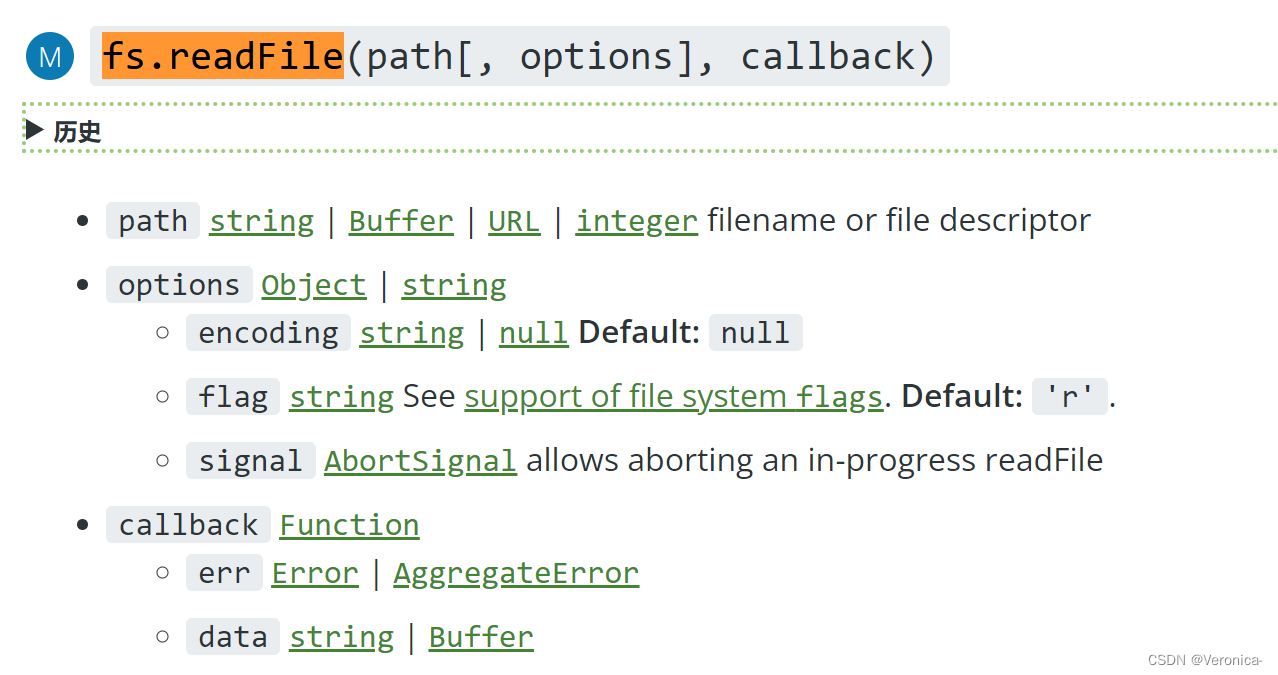Follow the URL type link
Image resolution: width=1278 pixels, height=675 pixels.
click(514, 220)
